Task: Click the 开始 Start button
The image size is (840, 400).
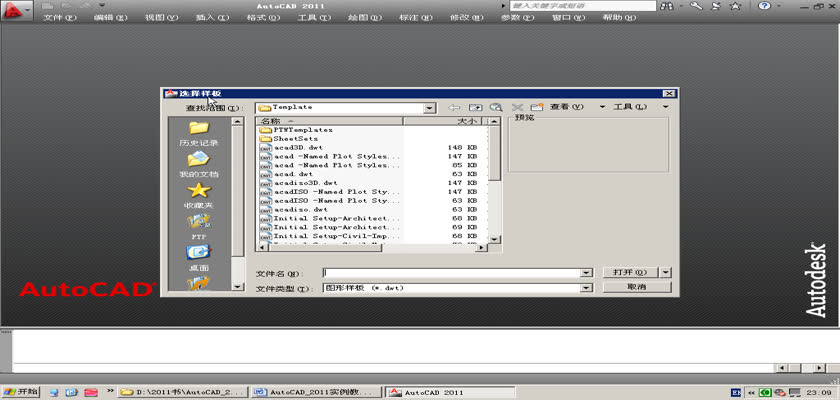Action: click(21, 392)
